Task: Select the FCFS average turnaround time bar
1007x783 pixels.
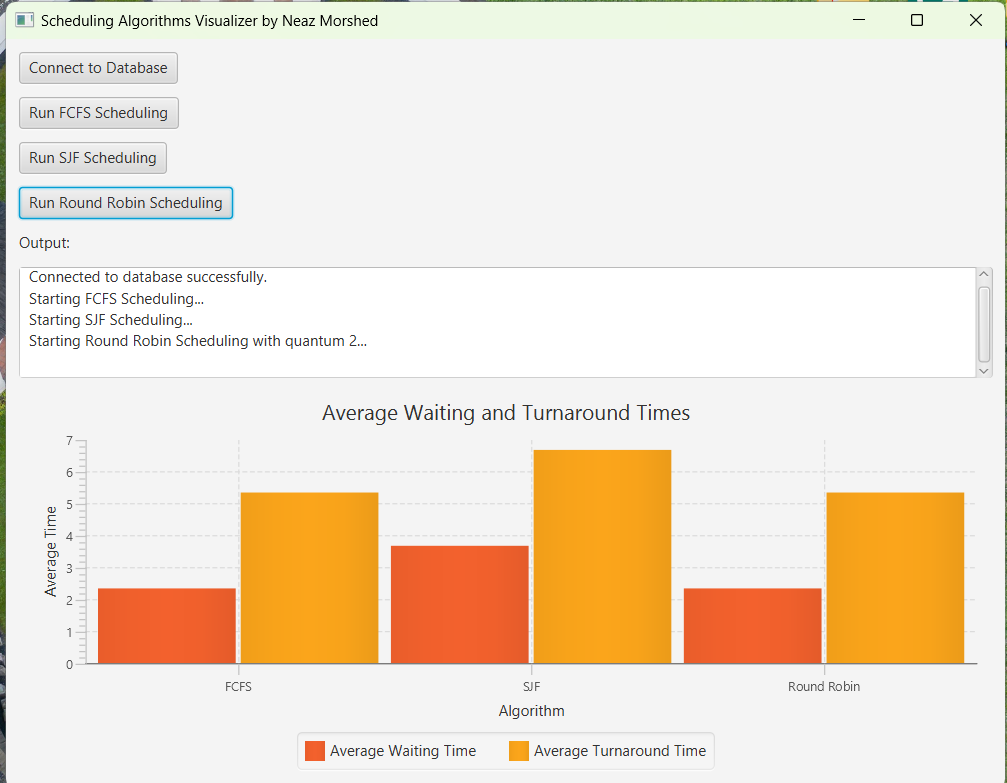Action: click(x=310, y=578)
